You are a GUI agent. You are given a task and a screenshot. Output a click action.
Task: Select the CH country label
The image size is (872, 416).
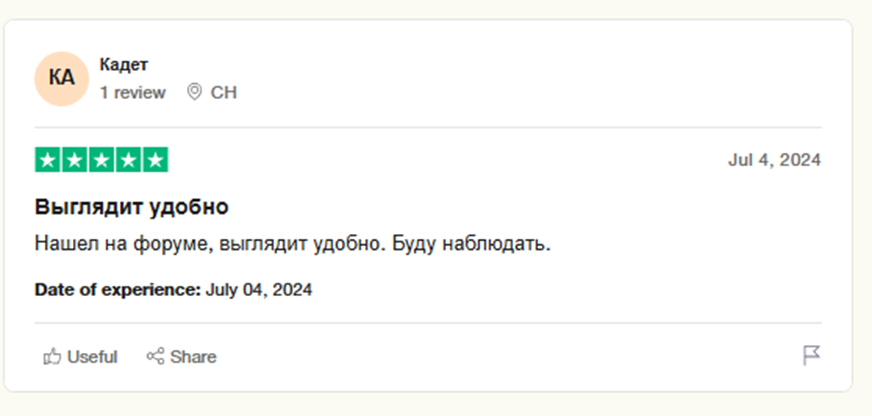point(224,92)
